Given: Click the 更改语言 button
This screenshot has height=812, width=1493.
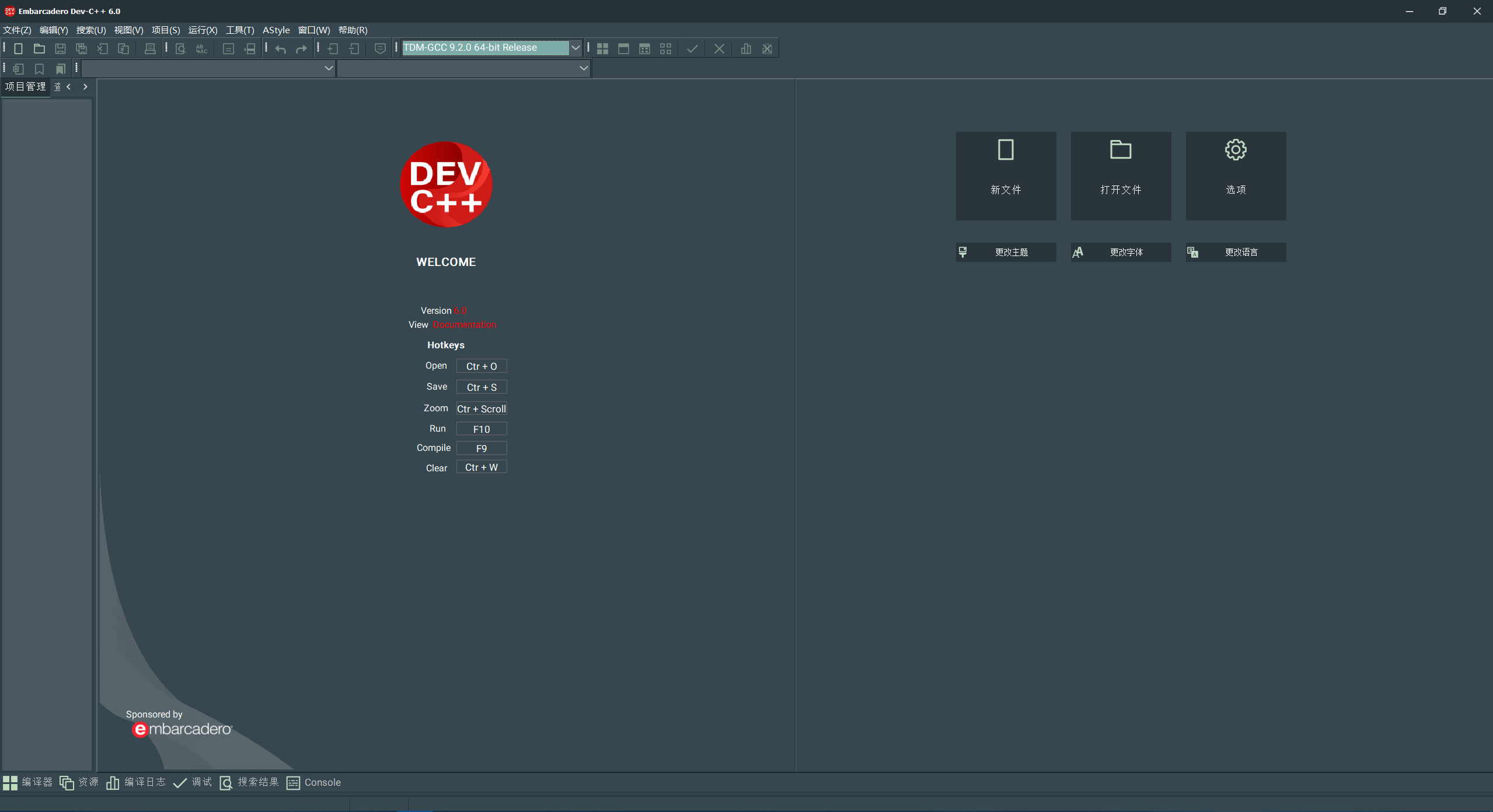Looking at the screenshot, I should pos(1236,252).
